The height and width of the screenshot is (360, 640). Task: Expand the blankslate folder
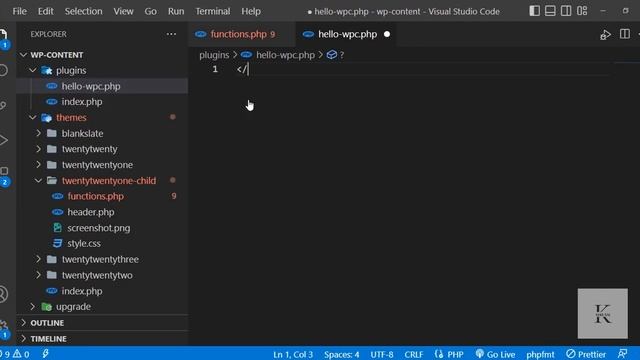pos(38,133)
